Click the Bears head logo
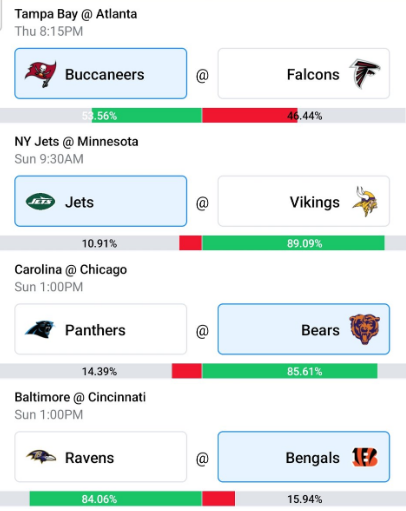Image resolution: width=406 pixels, height=511 pixels. tap(365, 329)
